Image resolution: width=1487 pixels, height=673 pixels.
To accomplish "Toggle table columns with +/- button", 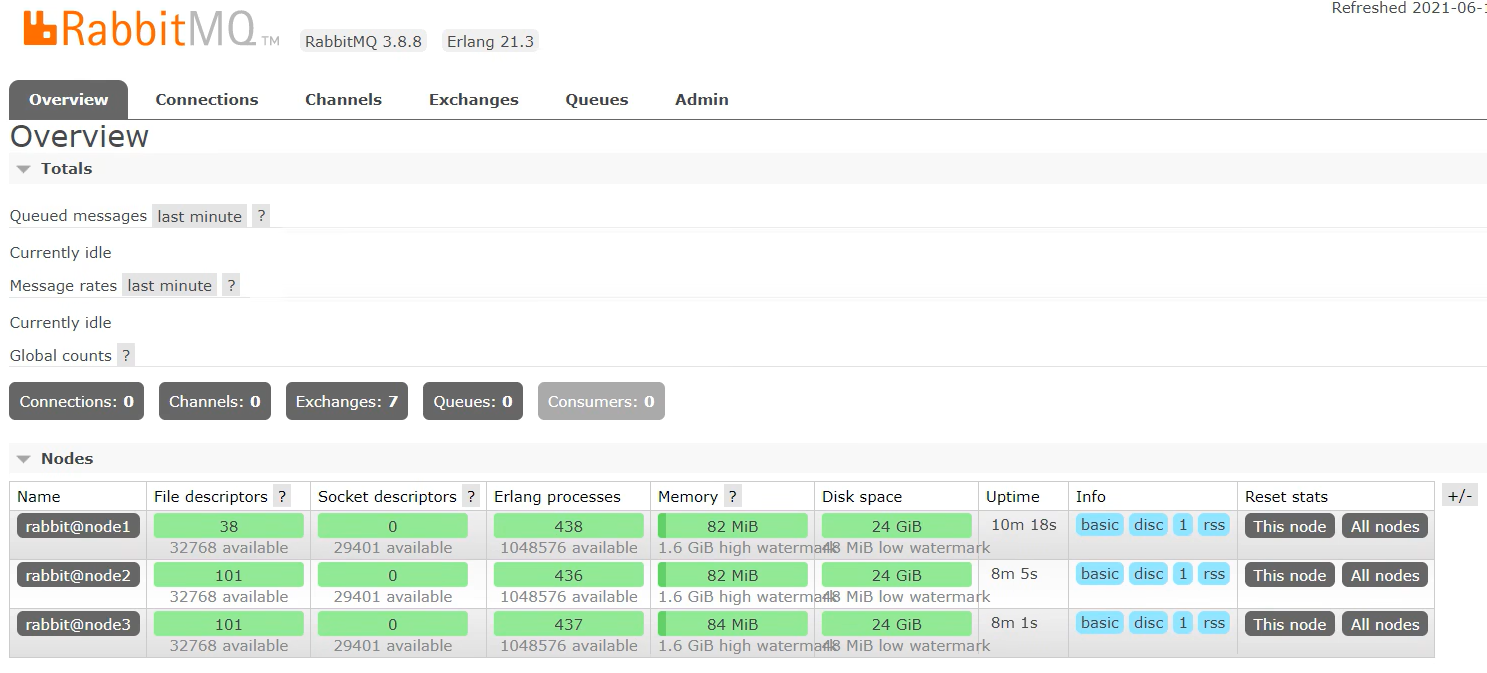I will [x=1460, y=495].
